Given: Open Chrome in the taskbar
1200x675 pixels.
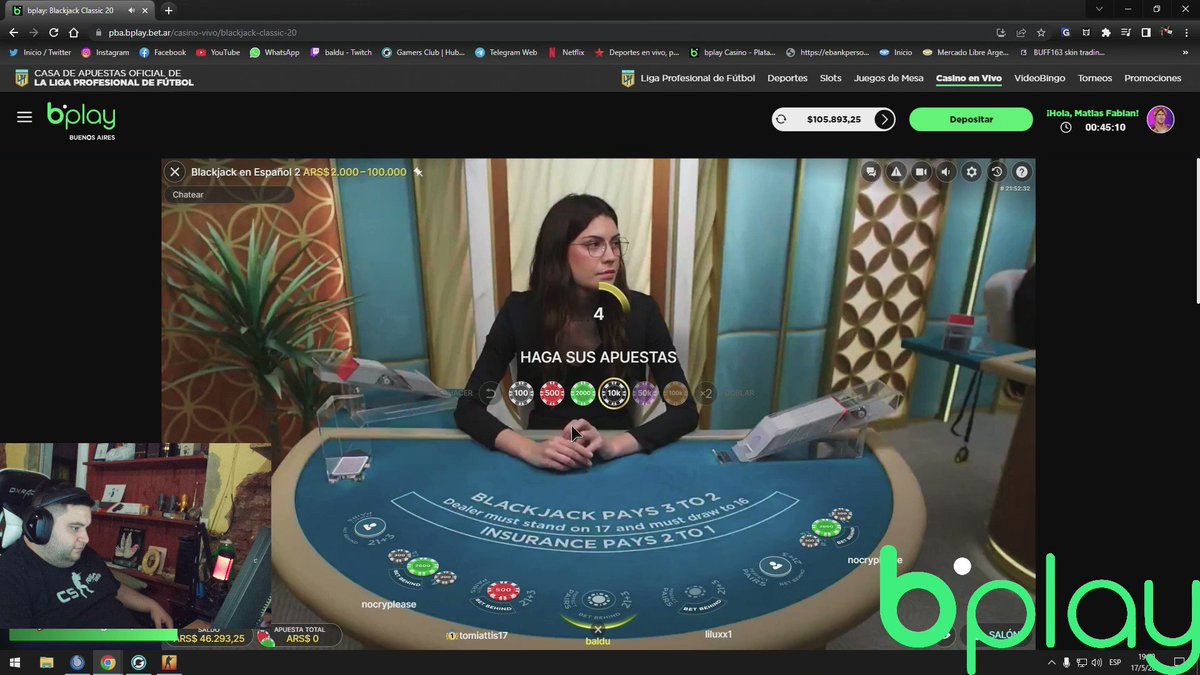Looking at the screenshot, I should (x=107, y=662).
